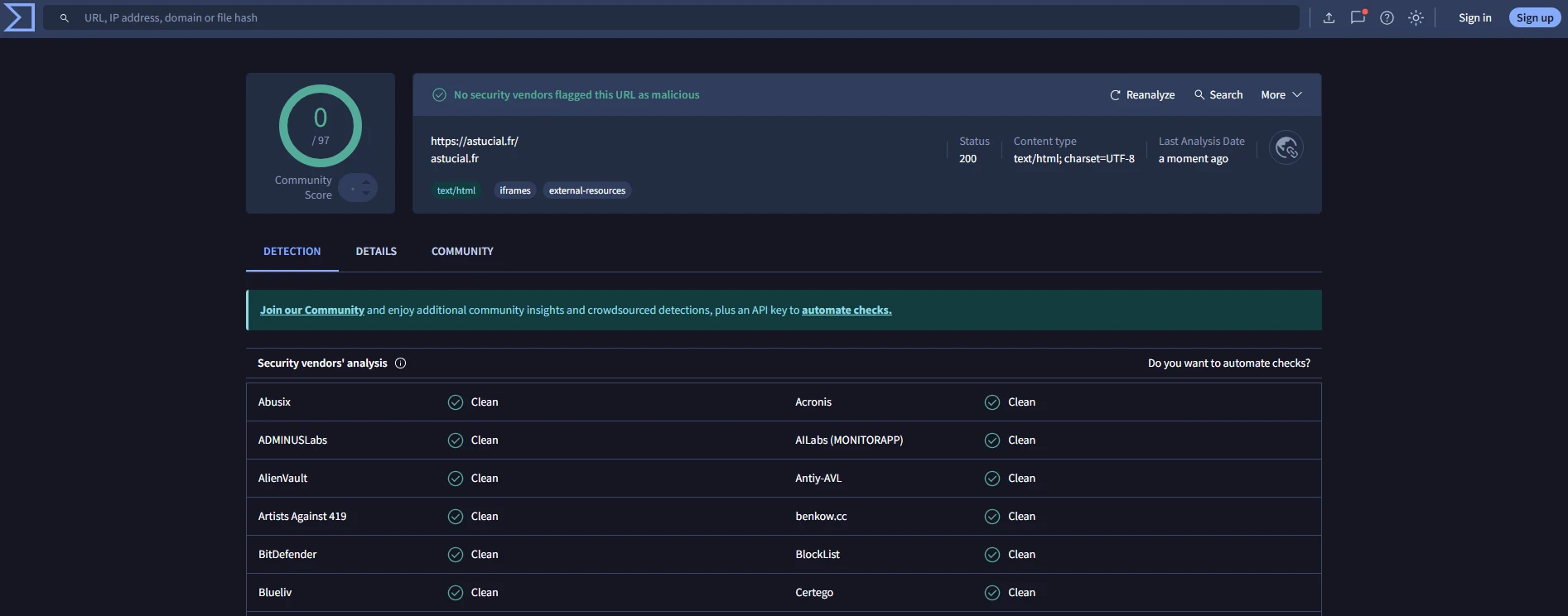
Task: Click the Abusix Clean check icon
Action: click(456, 402)
